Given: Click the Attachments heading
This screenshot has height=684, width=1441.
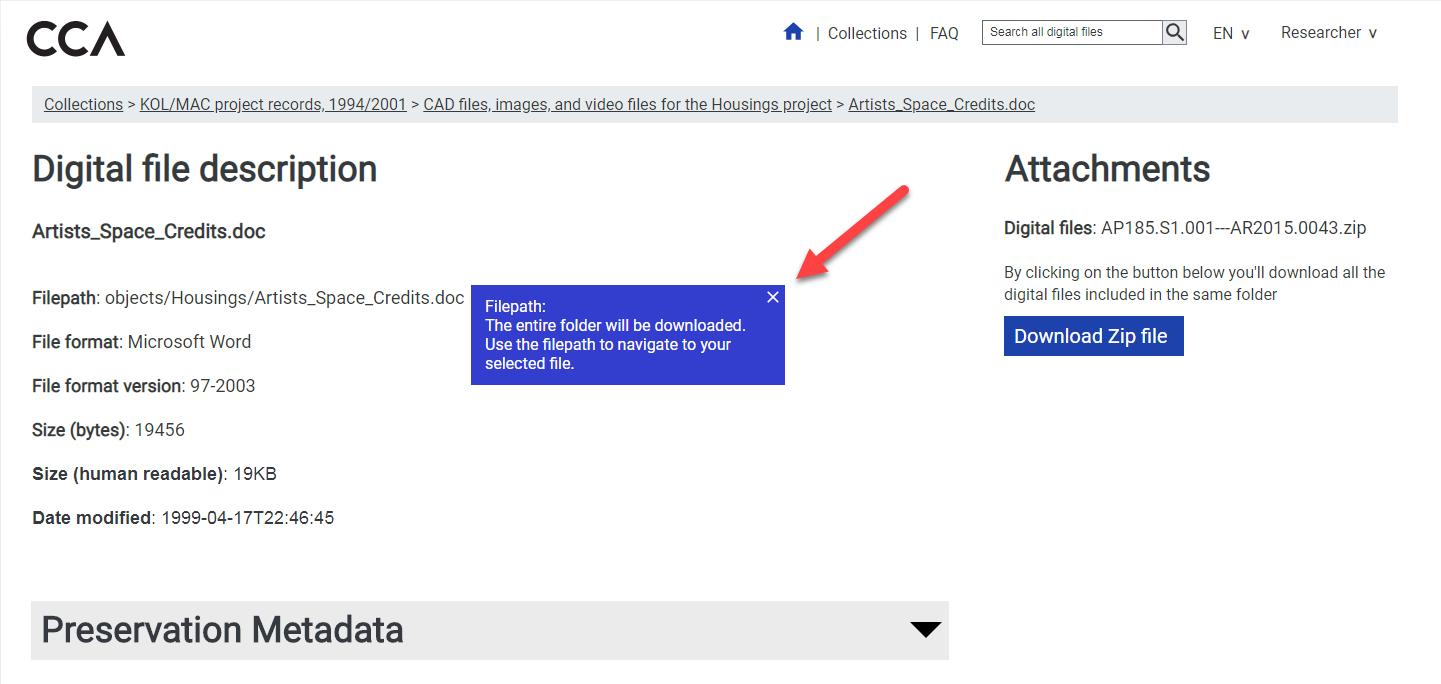Looking at the screenshot, I should pyautogui.click(x=1108, y=169).
